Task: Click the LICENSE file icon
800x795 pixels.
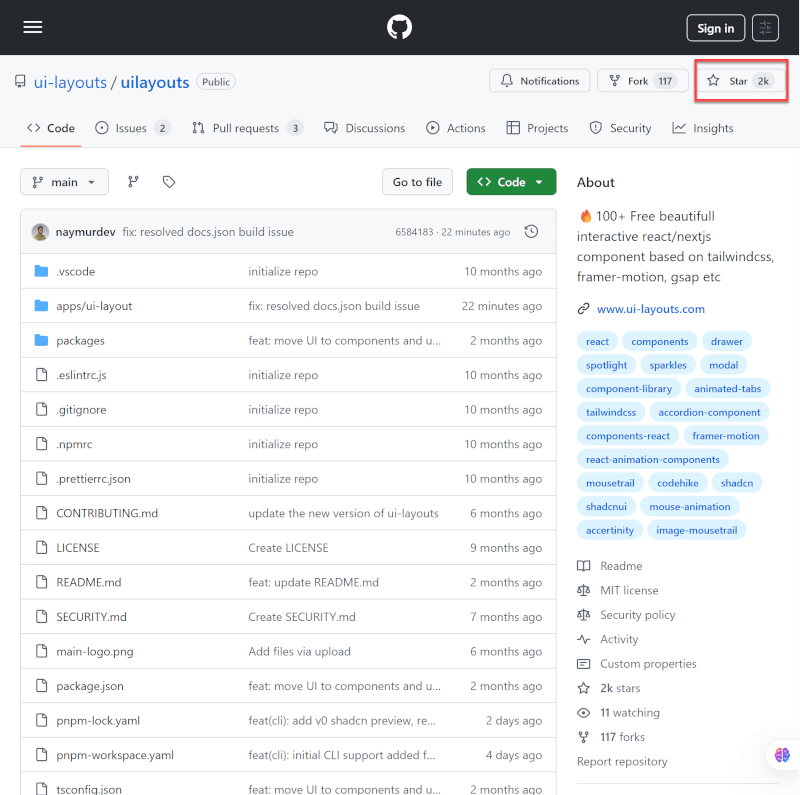Action: (x=41, y=548)
